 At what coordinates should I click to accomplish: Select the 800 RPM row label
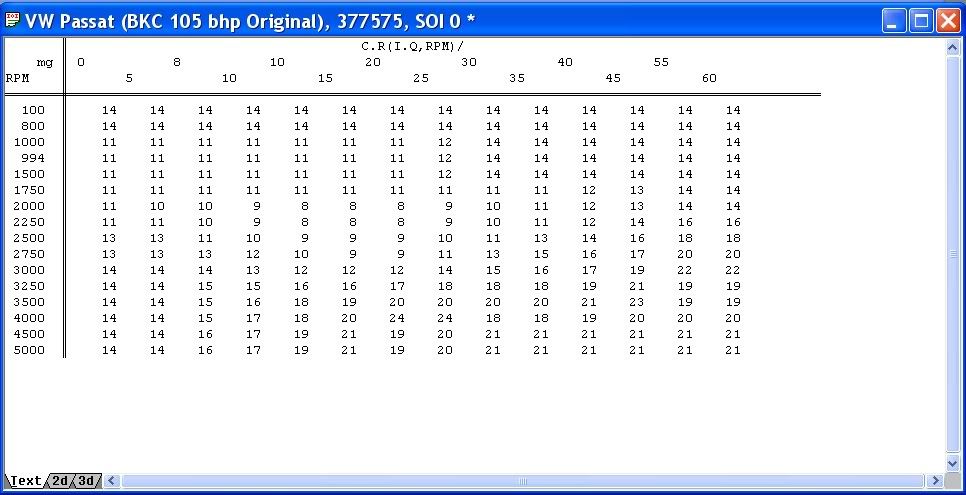coord(33,126)
